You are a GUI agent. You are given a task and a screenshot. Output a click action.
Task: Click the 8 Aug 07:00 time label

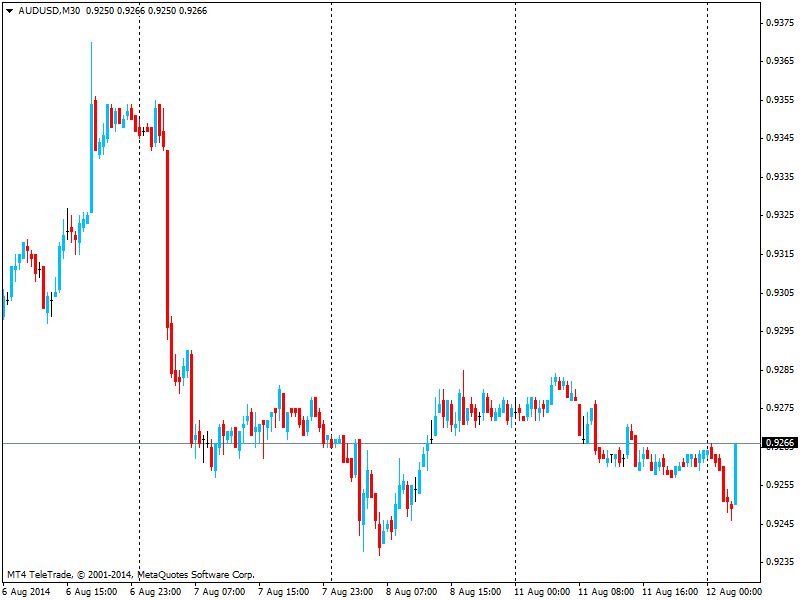pyautogui.click(x=411, y=591)
